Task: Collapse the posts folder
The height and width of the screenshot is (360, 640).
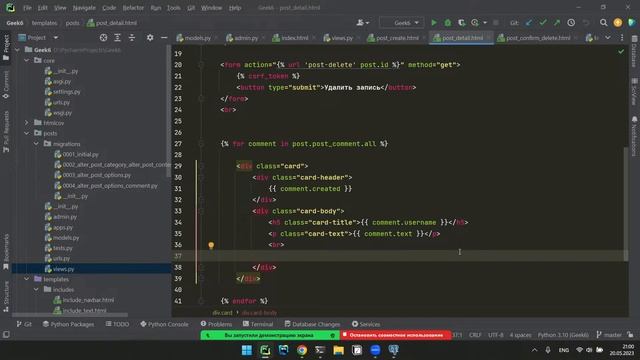Action: click(27, 133)
